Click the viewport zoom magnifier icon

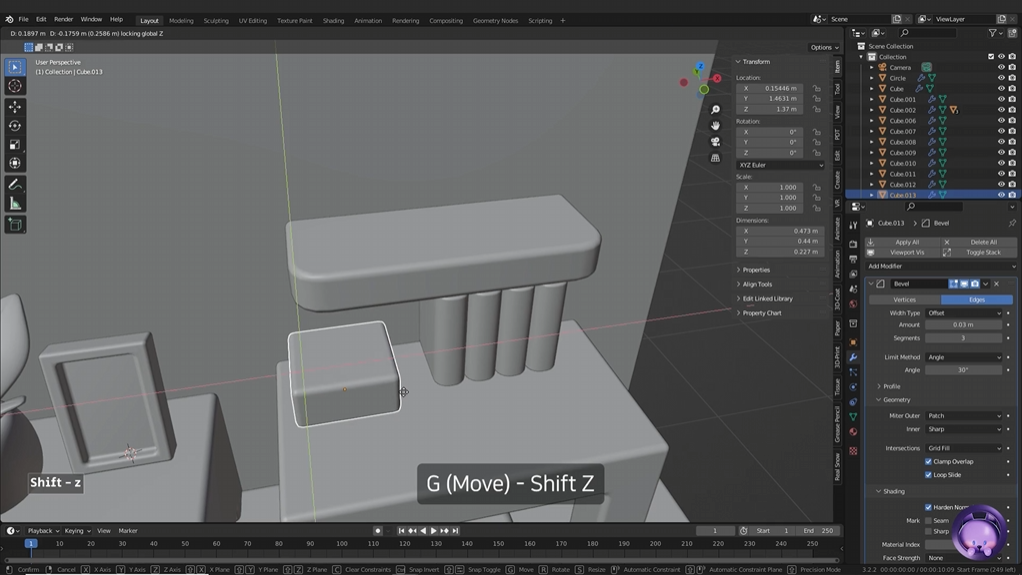(715, 110)
